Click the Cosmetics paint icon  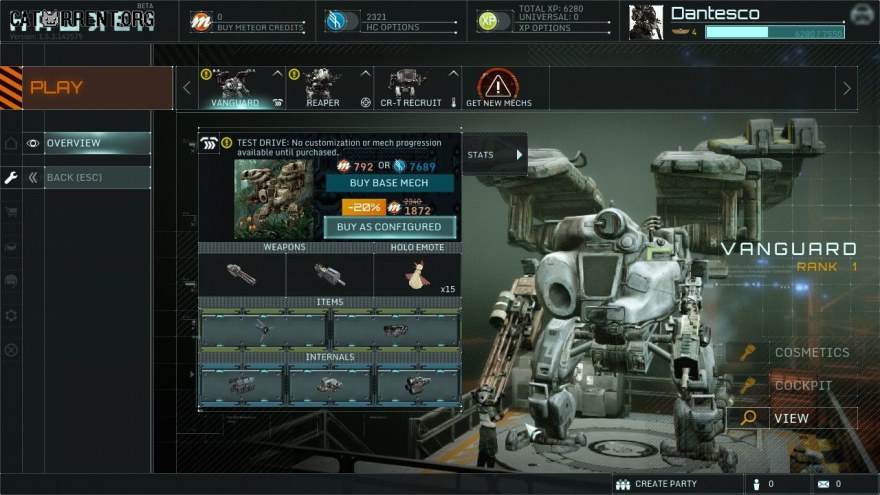click(x=747, y=352)
